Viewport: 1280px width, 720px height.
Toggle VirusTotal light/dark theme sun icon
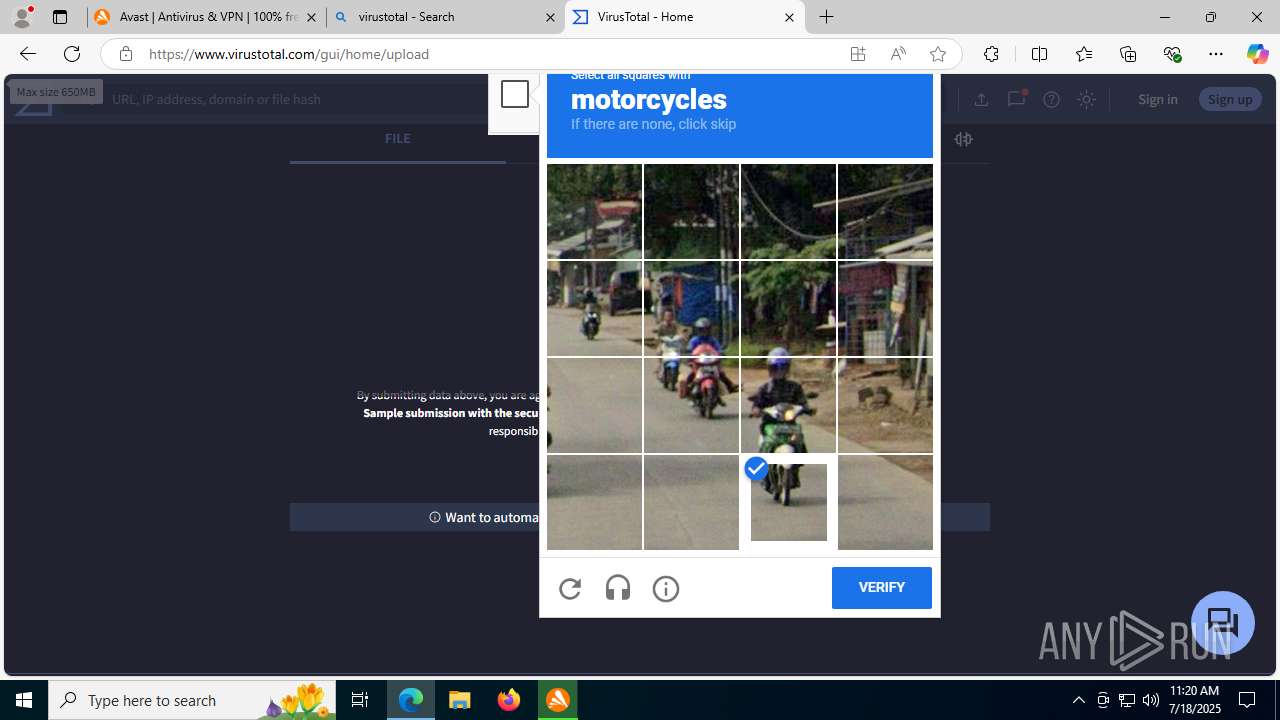(1086, 99)
